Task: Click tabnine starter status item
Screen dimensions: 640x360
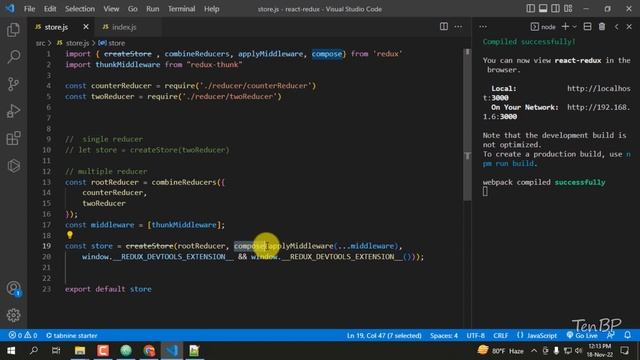Action: (72, 335)
